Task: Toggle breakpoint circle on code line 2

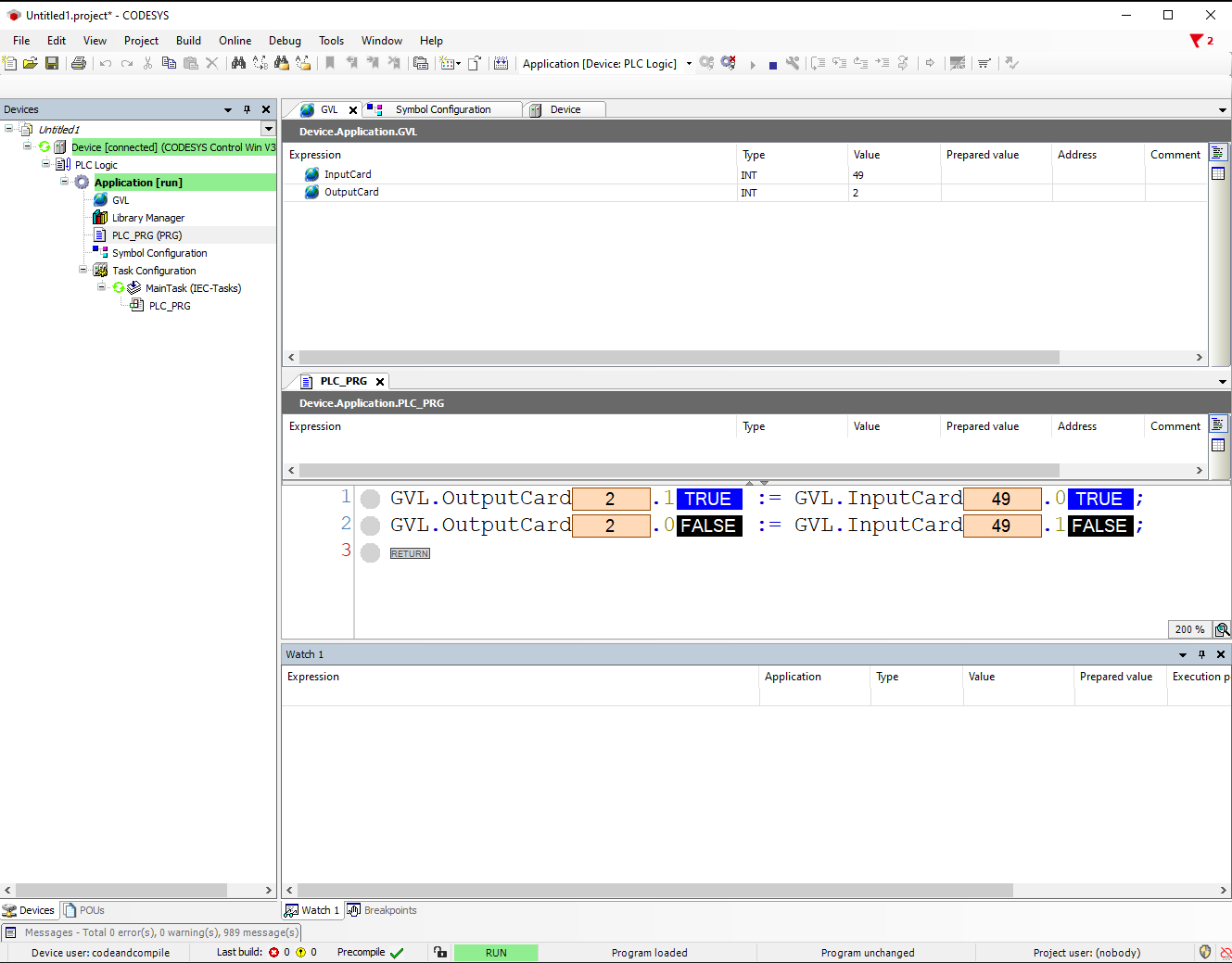Action: tap(370, 526)
